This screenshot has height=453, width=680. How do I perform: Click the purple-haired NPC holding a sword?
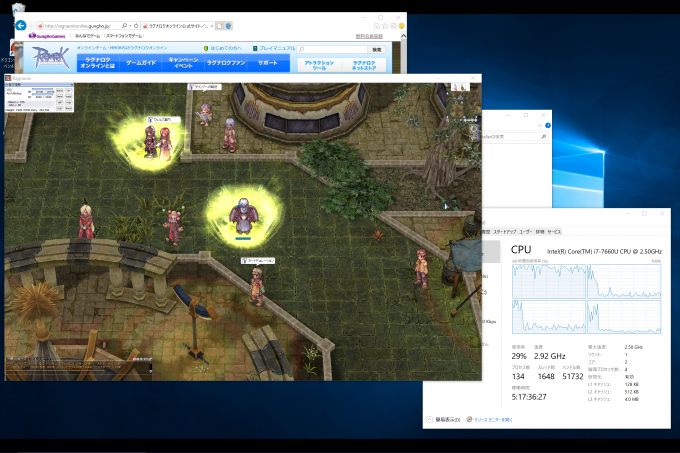tap(204, 114)
